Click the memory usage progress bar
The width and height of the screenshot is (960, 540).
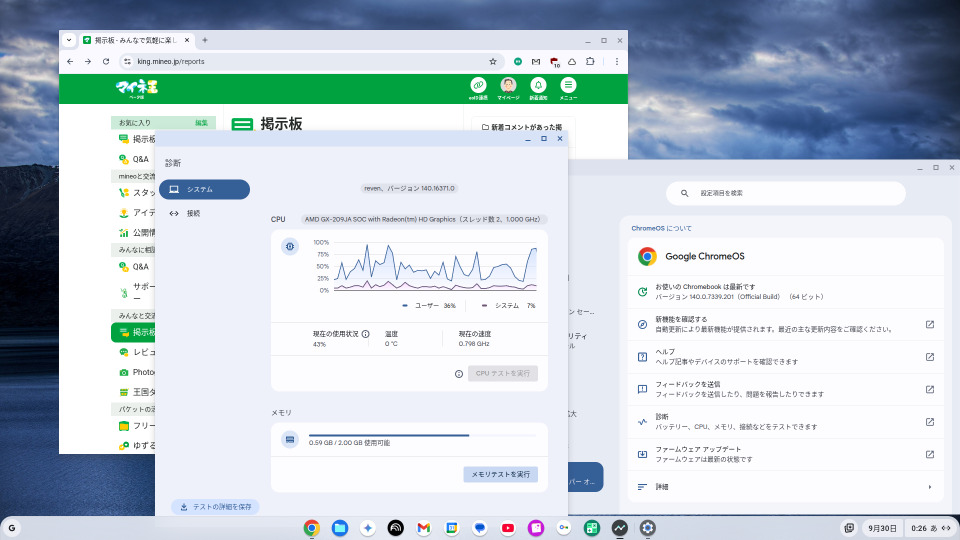(422, 435)
